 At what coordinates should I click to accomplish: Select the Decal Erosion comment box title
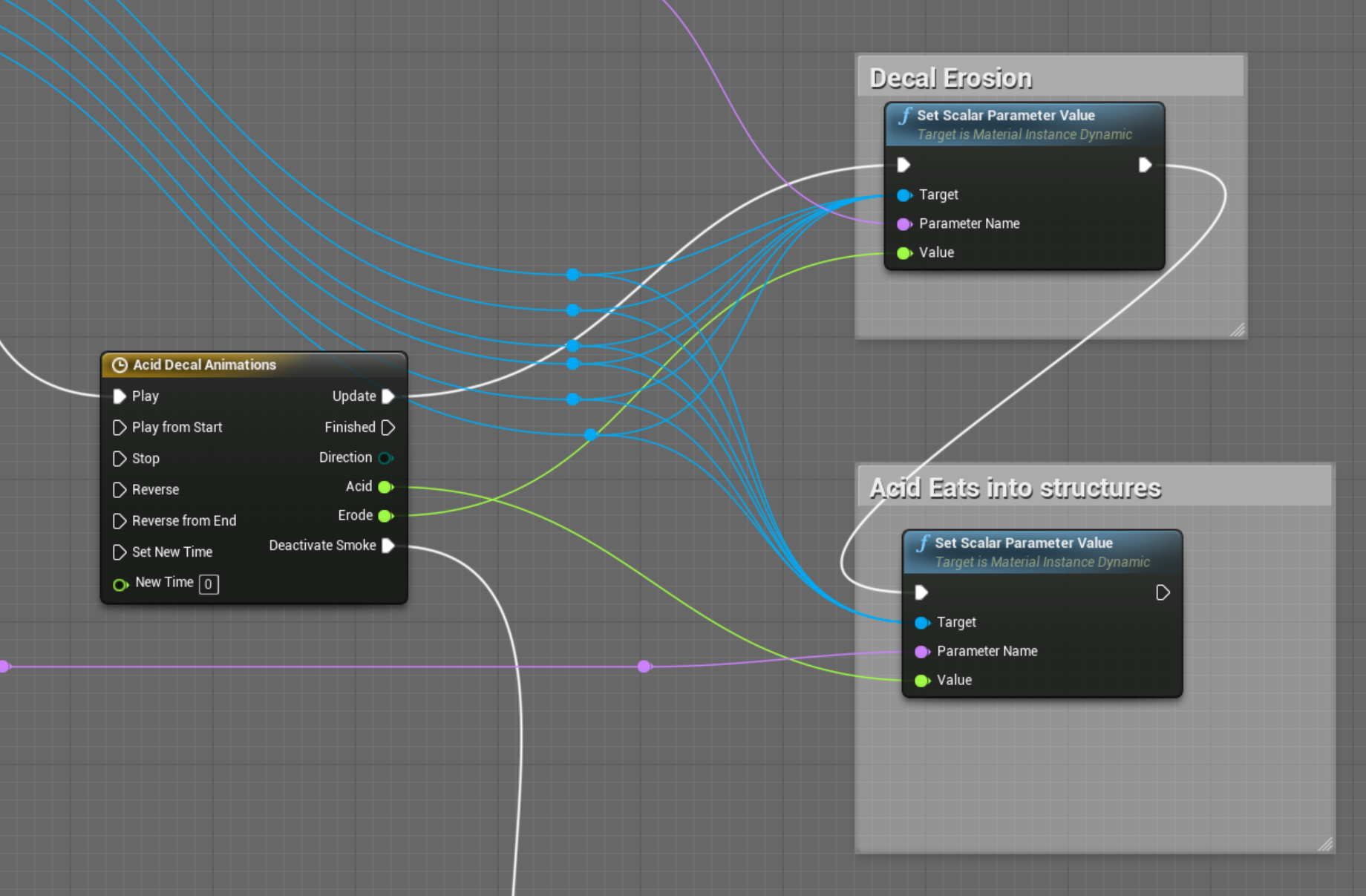point(950,78)
